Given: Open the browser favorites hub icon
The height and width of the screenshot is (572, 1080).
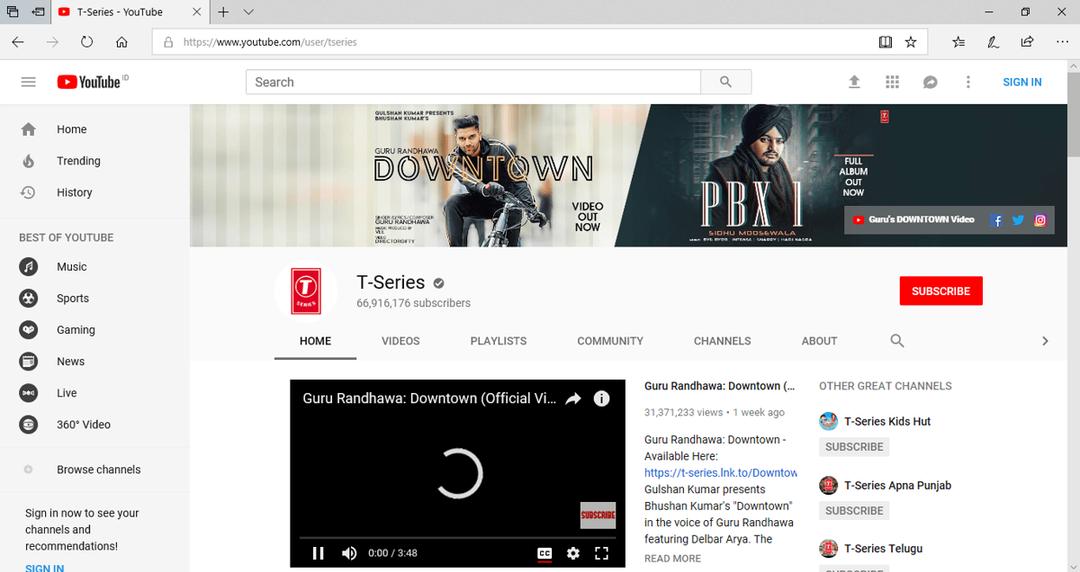Looking at the screenshot, I should pyautogui.click(x=958, y=42).
